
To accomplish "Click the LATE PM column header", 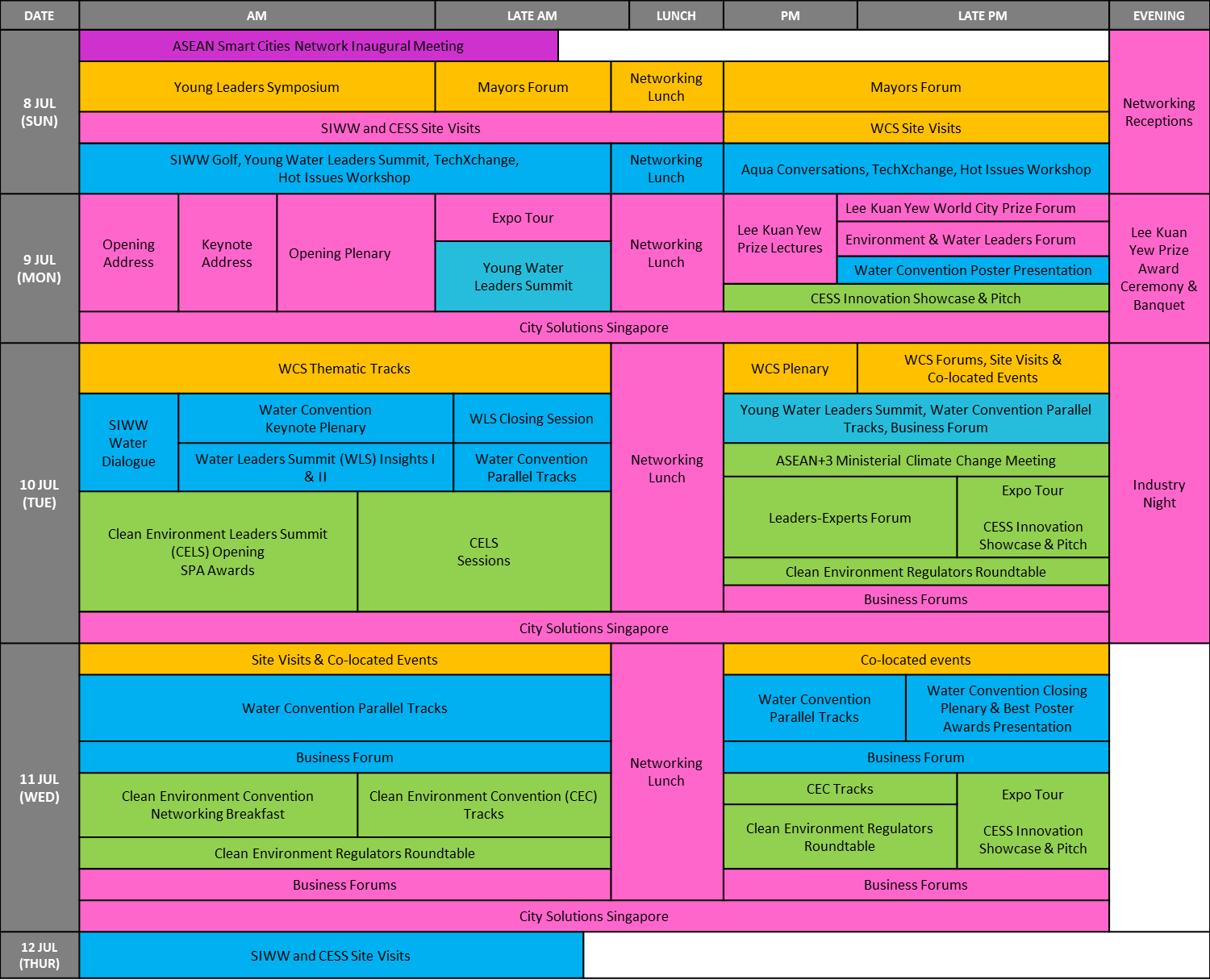I will [x=983, y=15].
